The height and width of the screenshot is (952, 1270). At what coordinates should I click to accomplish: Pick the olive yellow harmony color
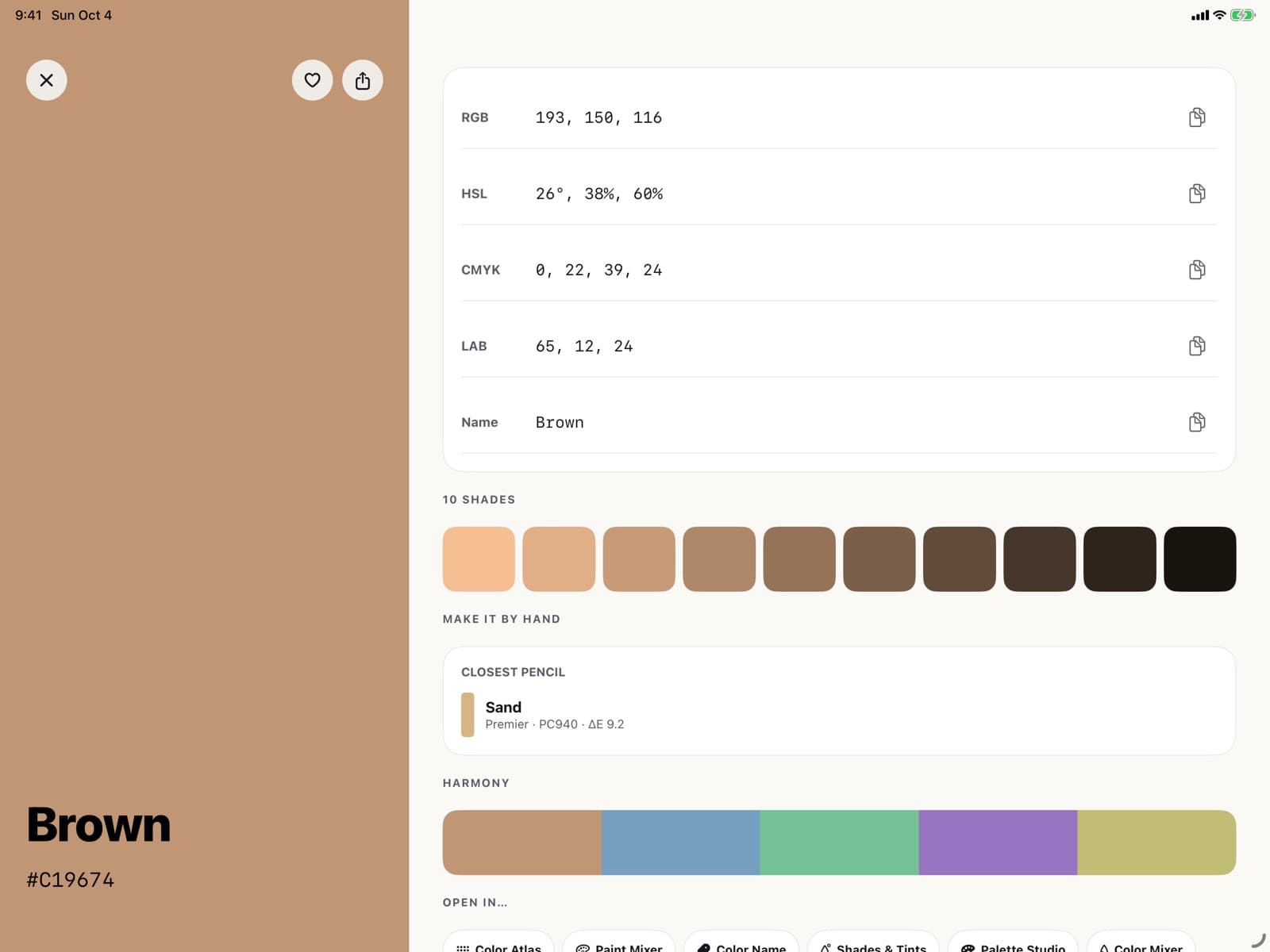[x=1156, y=843]
